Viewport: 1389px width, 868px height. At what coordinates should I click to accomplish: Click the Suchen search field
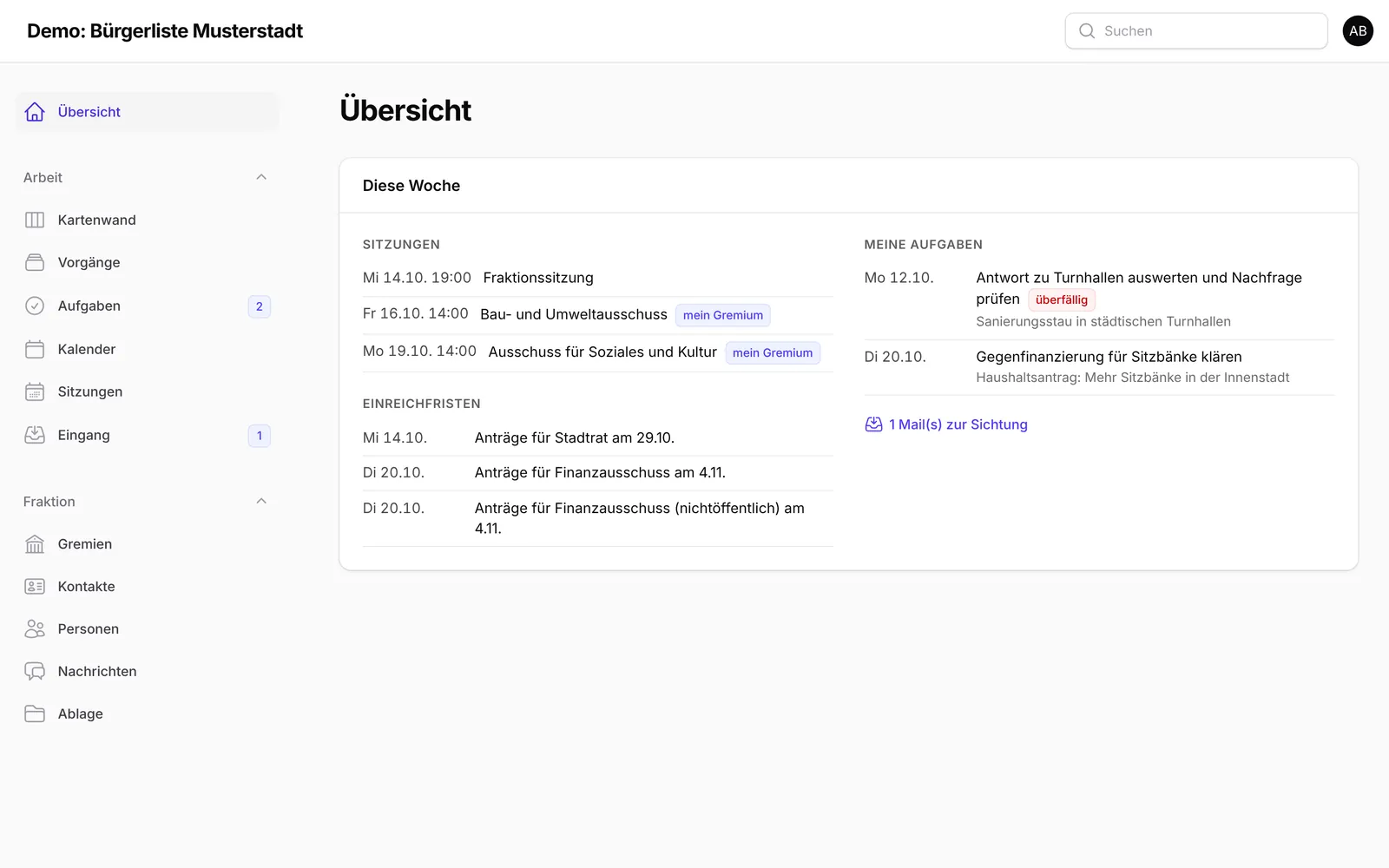pos(1196,31)
